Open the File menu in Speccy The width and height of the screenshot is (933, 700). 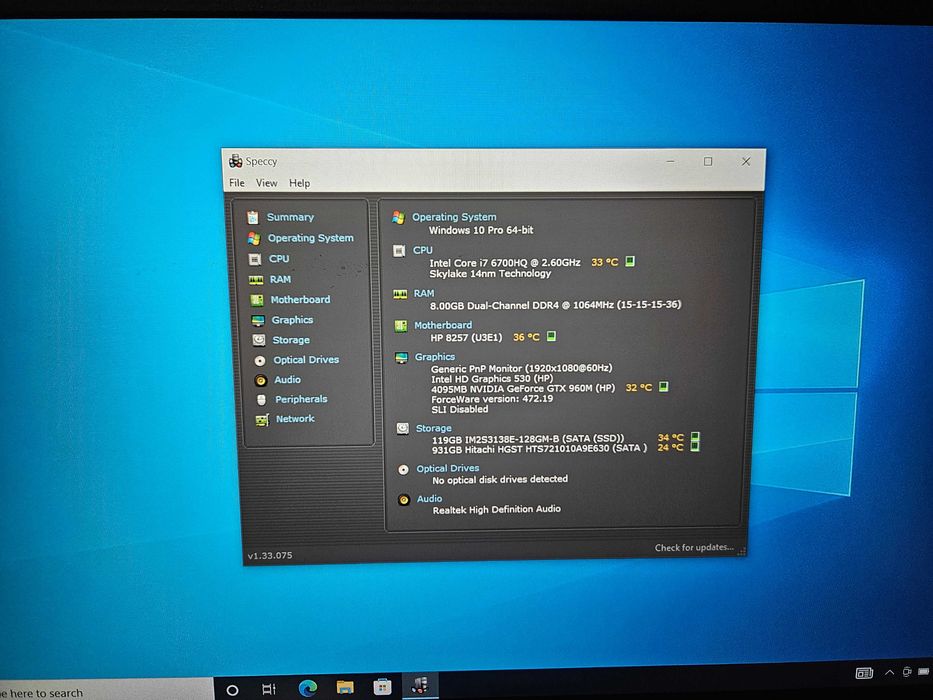coord(237,183)
